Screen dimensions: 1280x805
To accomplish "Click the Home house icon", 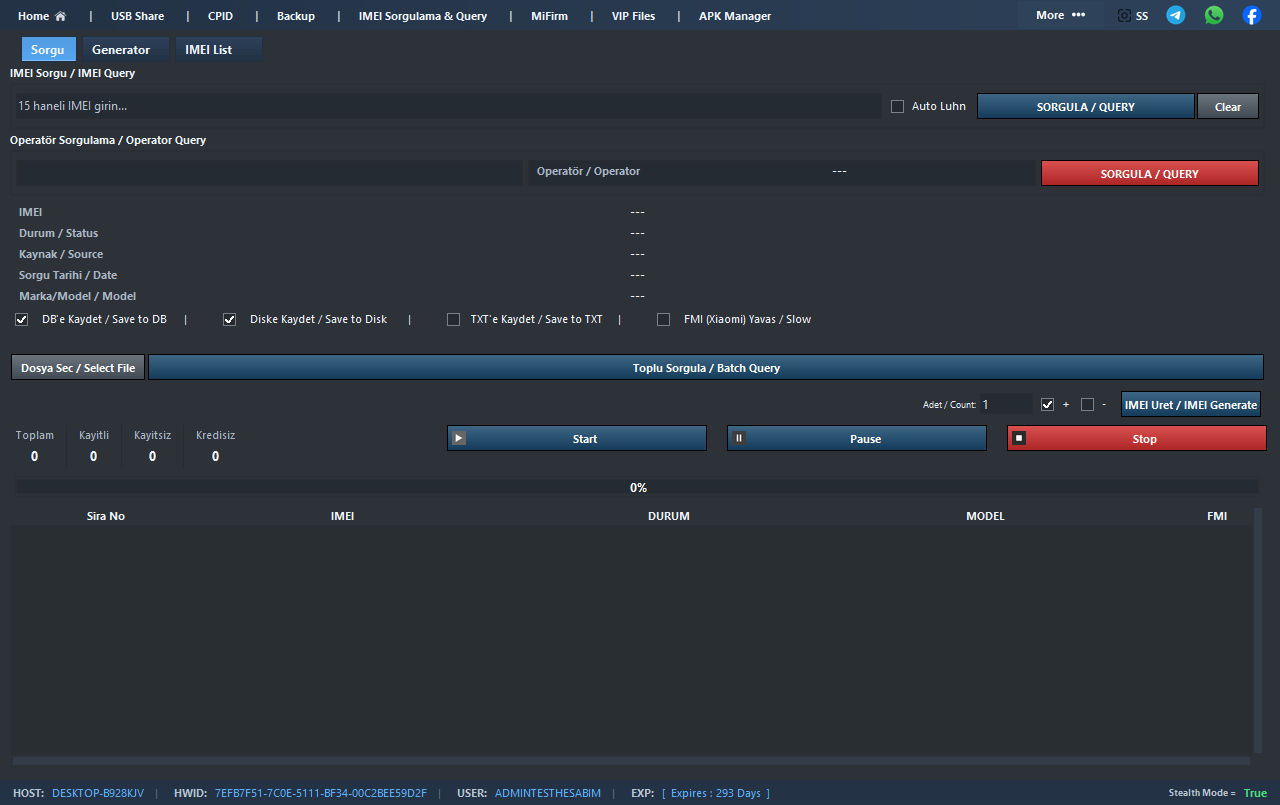I will pos(60,16).
